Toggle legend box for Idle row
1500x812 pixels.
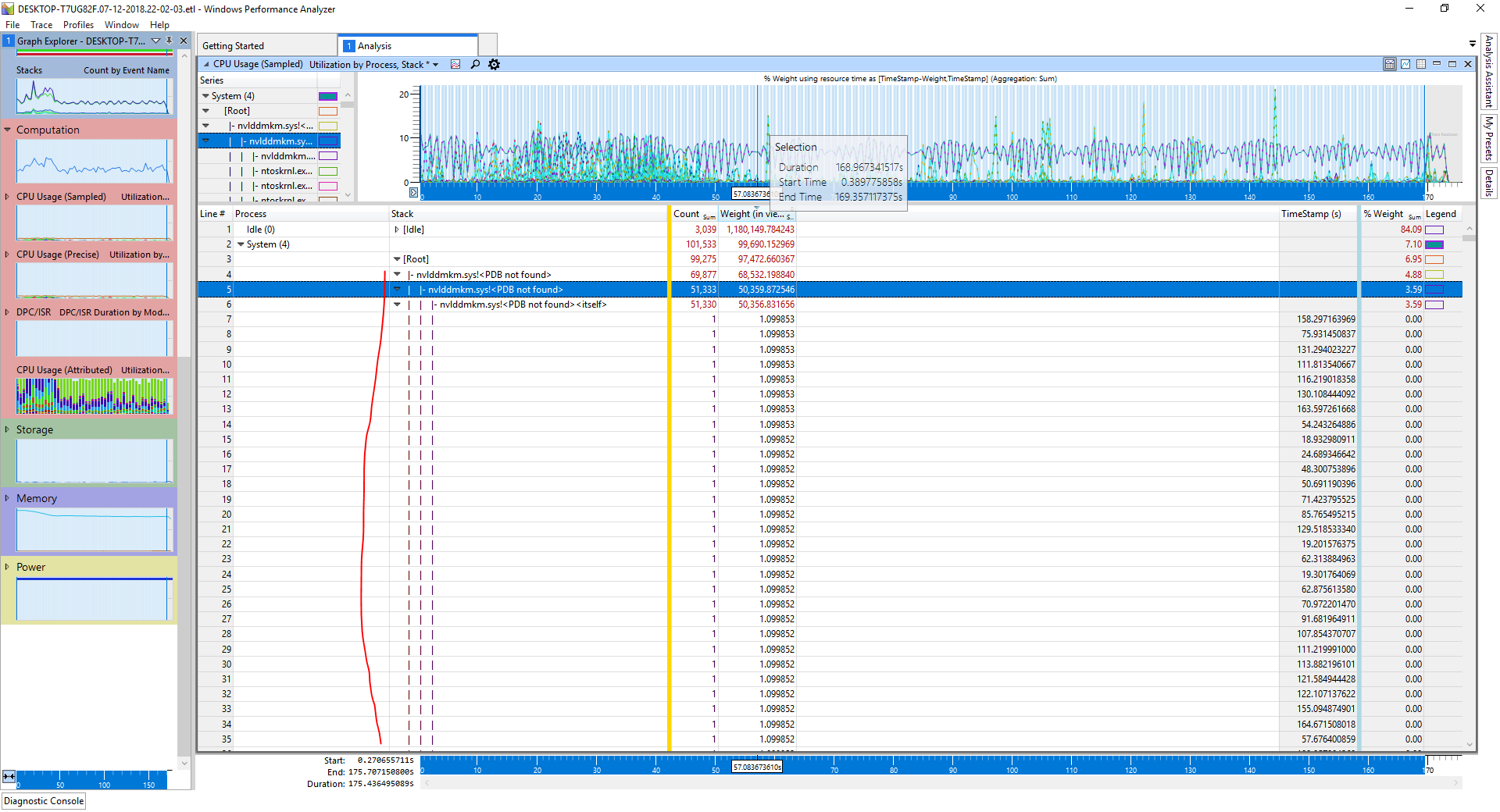(x=1434, y=230)
